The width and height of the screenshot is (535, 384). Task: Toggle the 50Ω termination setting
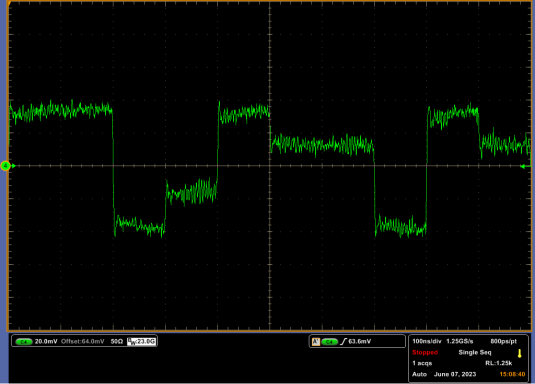click(117, 341)
